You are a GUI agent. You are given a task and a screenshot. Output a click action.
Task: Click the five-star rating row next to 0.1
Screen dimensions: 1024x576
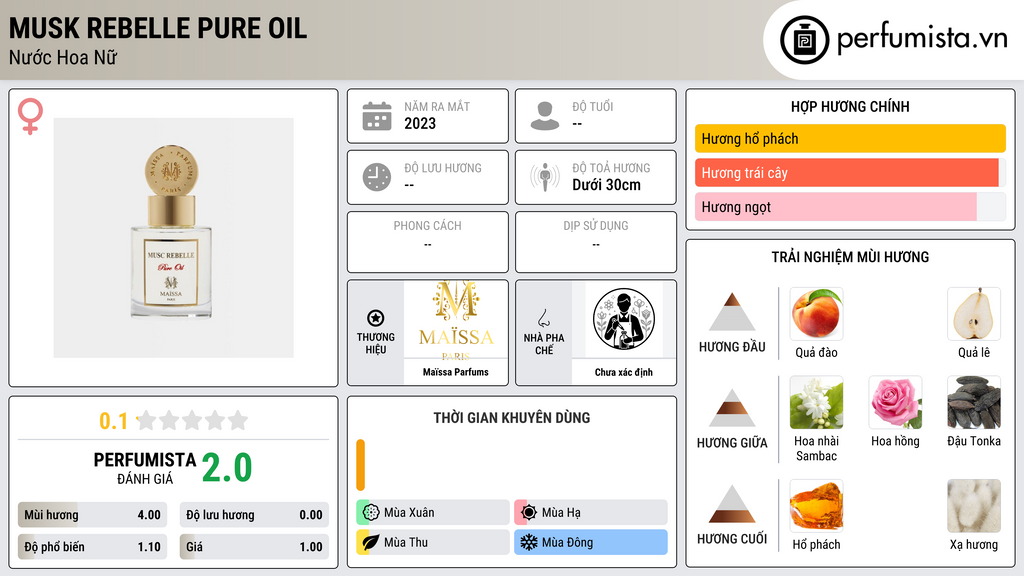192,420
